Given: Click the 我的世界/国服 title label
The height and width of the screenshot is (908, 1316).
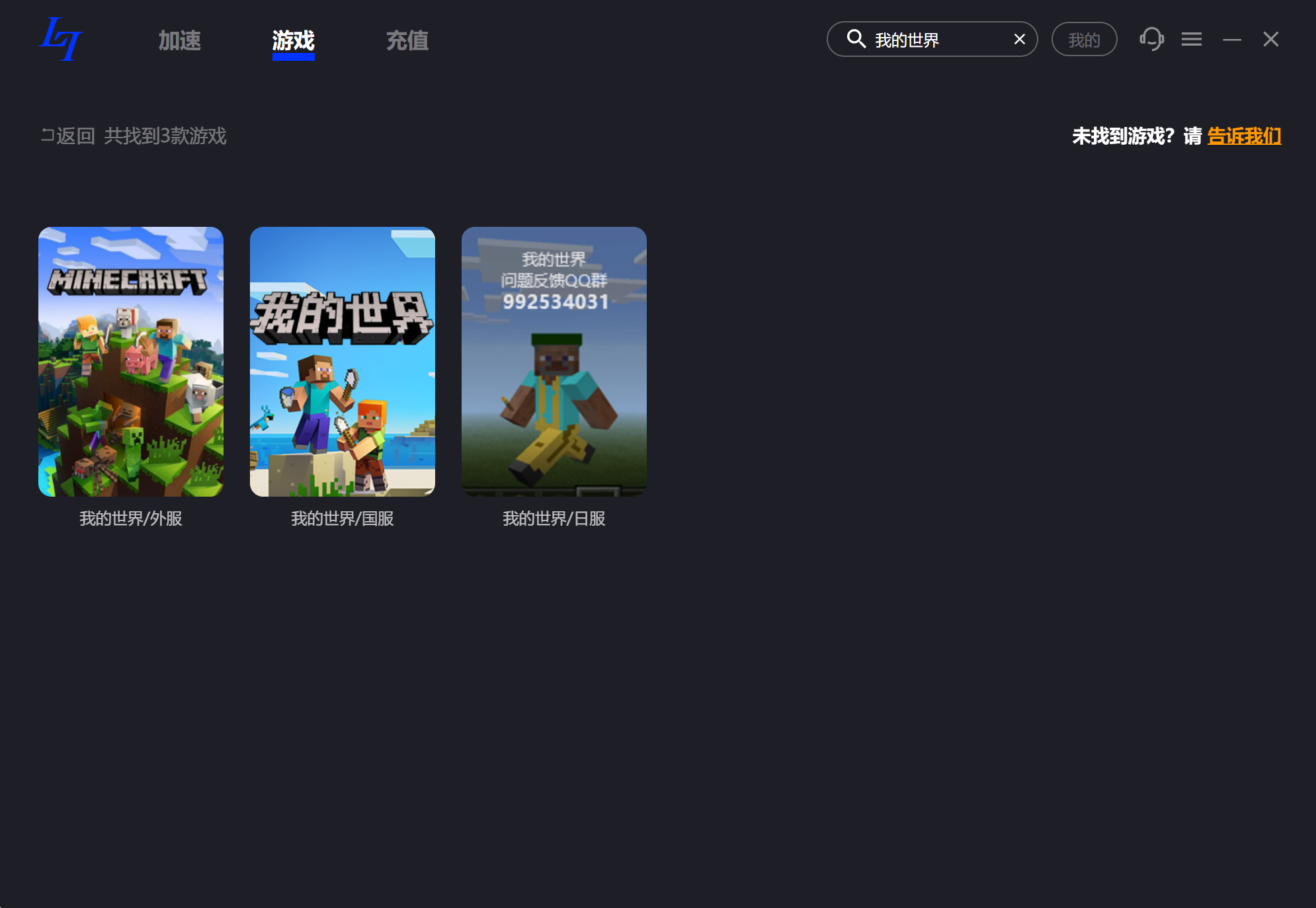Looking at the screenshot, I should [x=343, y=518].
